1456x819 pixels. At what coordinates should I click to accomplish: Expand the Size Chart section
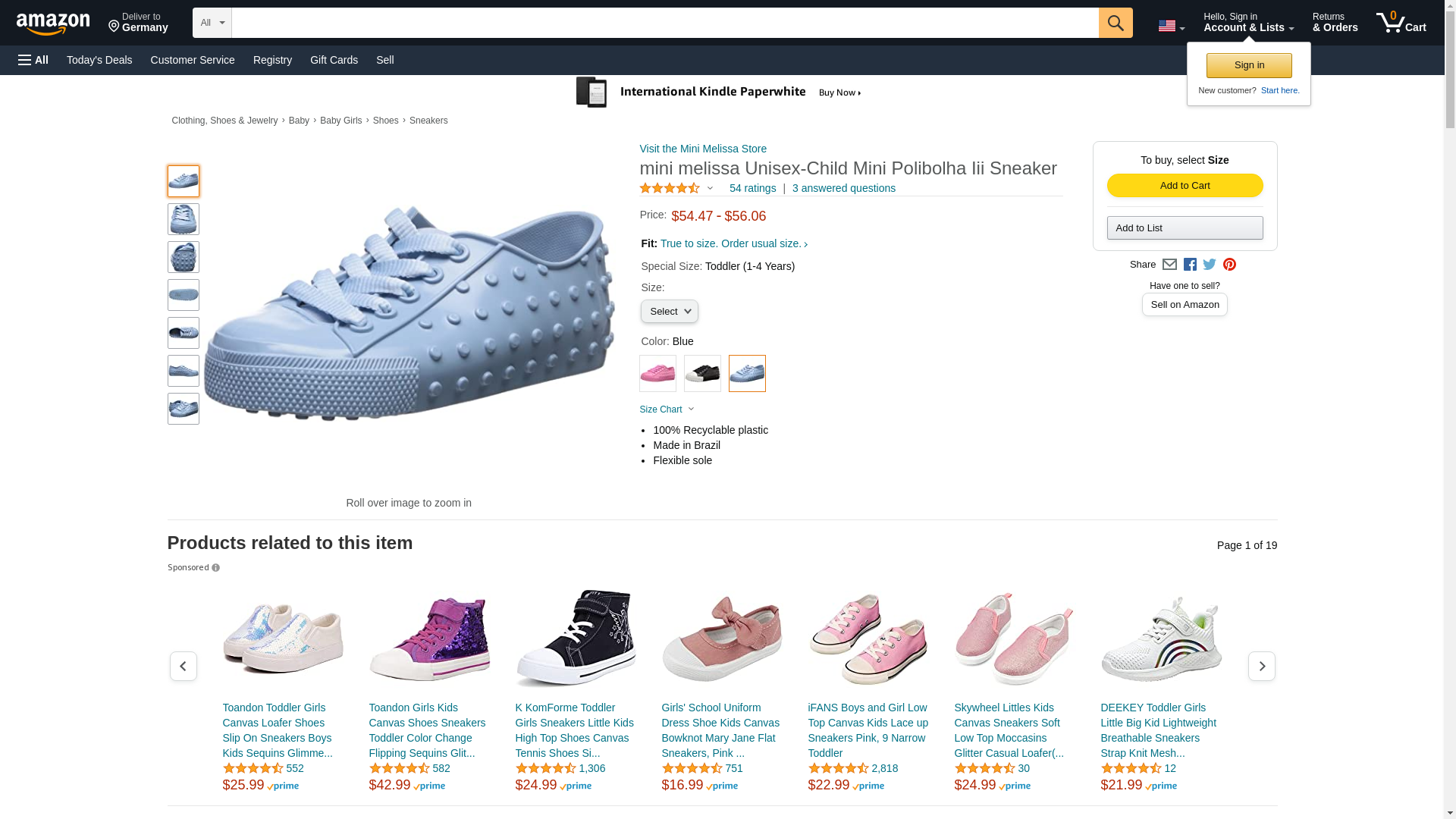tap(667, 409)
